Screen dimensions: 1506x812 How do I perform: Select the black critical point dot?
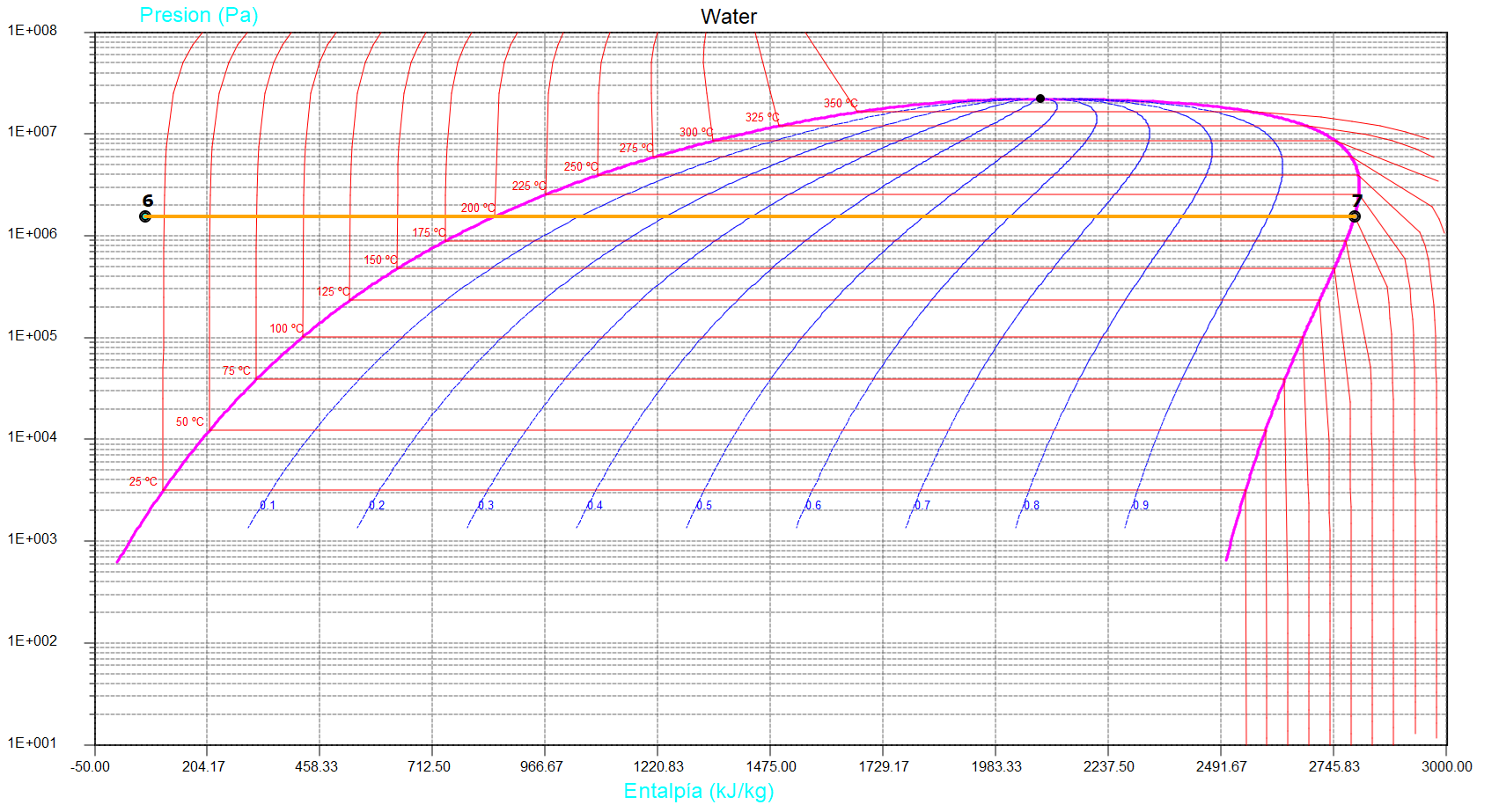coord(1040,99)
